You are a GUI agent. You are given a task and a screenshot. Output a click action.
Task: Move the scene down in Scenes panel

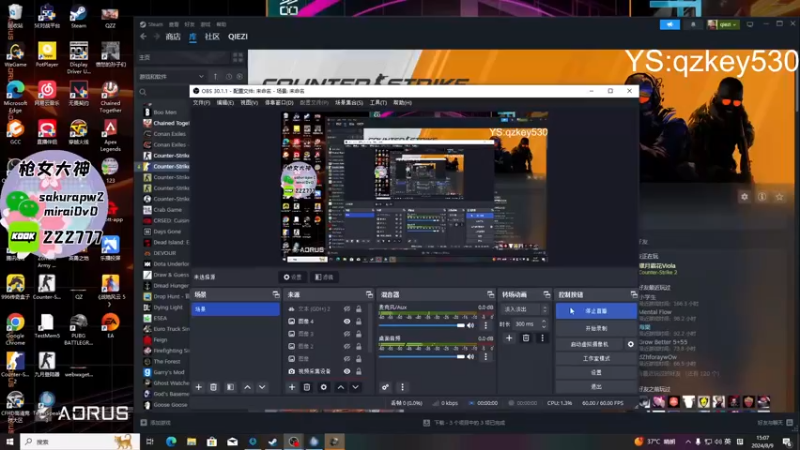(x=262, y=387)
